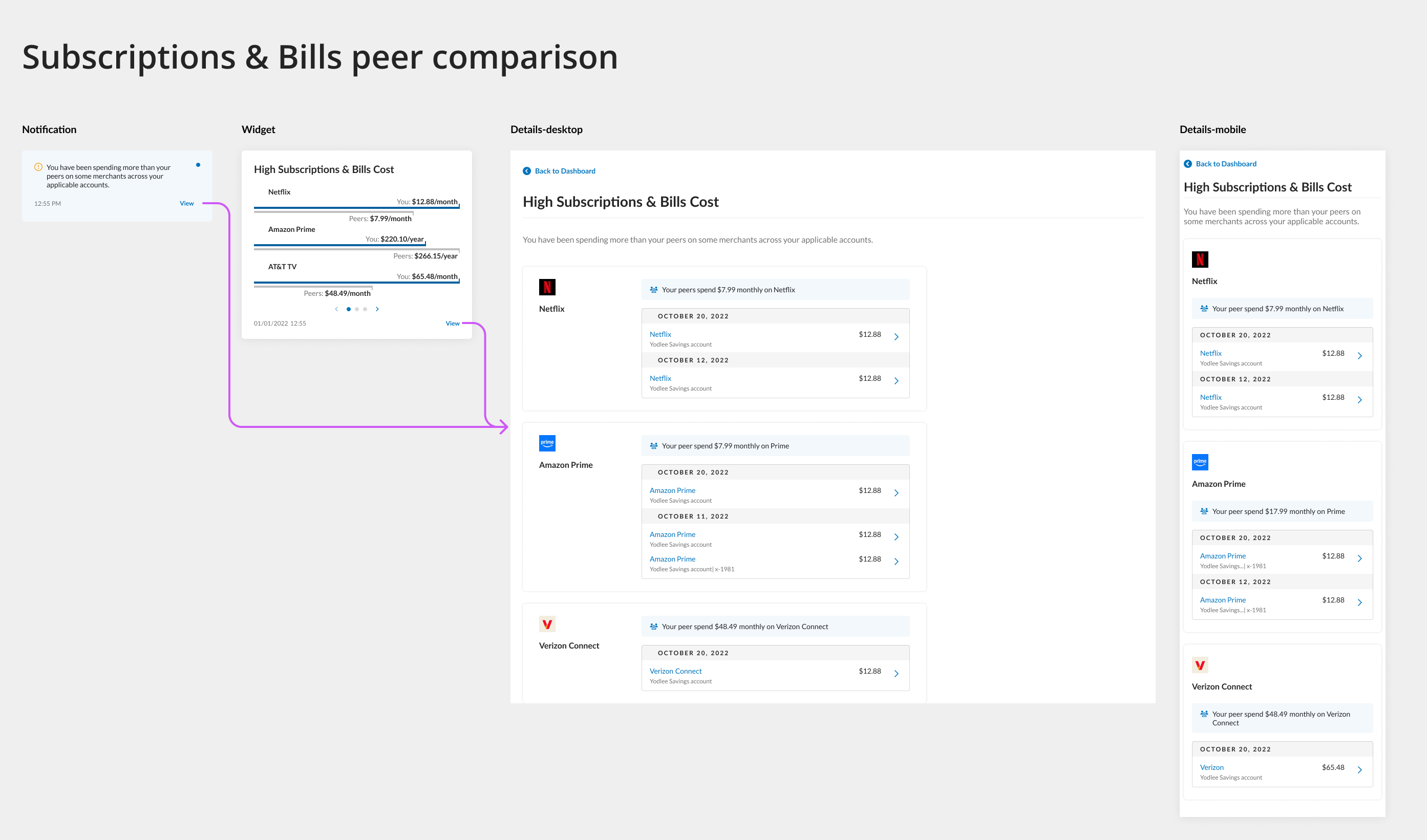This screenshot has width=1427, height=840.
Task: Expand desktop Amazon Prime October 11 first chevron
Action: 897,537
